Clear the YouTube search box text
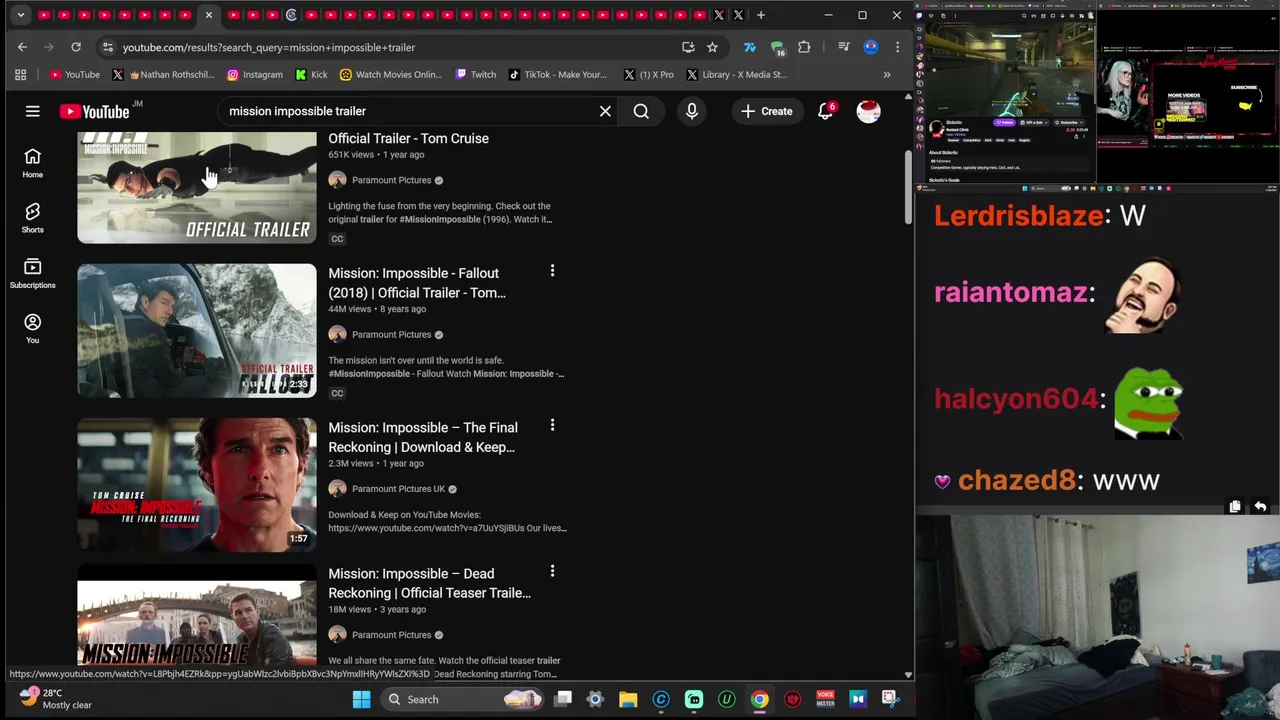Screen dimensions: 1280x720 coord(605,111)
